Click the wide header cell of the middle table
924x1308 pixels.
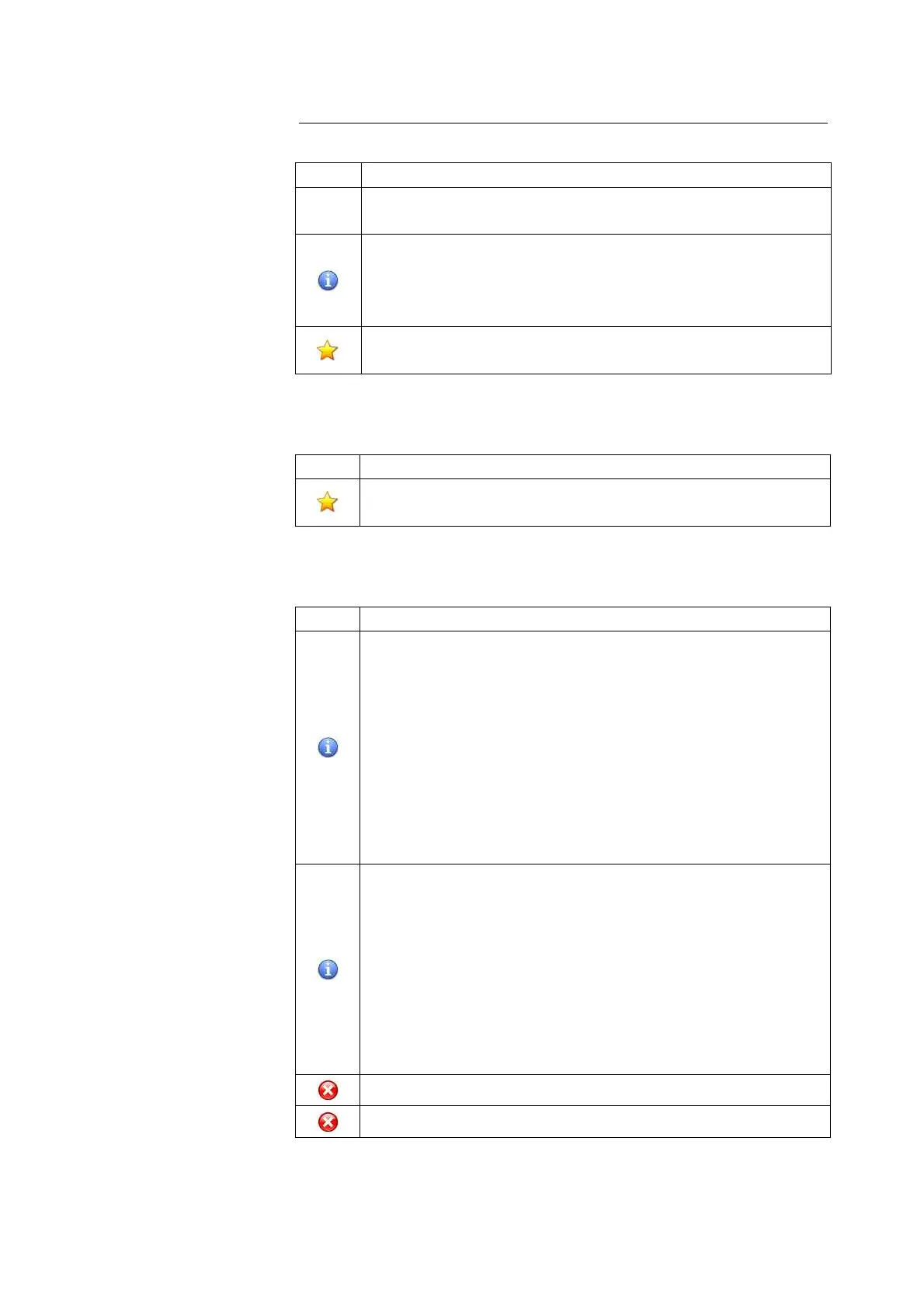pyautogui.click(x=595, y=467)
